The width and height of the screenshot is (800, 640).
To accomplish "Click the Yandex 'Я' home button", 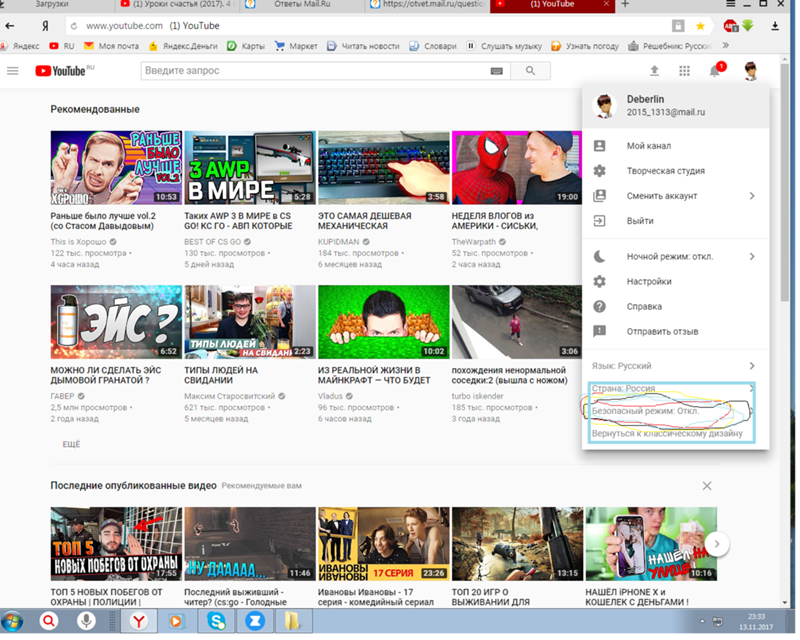I will [45, 26].
